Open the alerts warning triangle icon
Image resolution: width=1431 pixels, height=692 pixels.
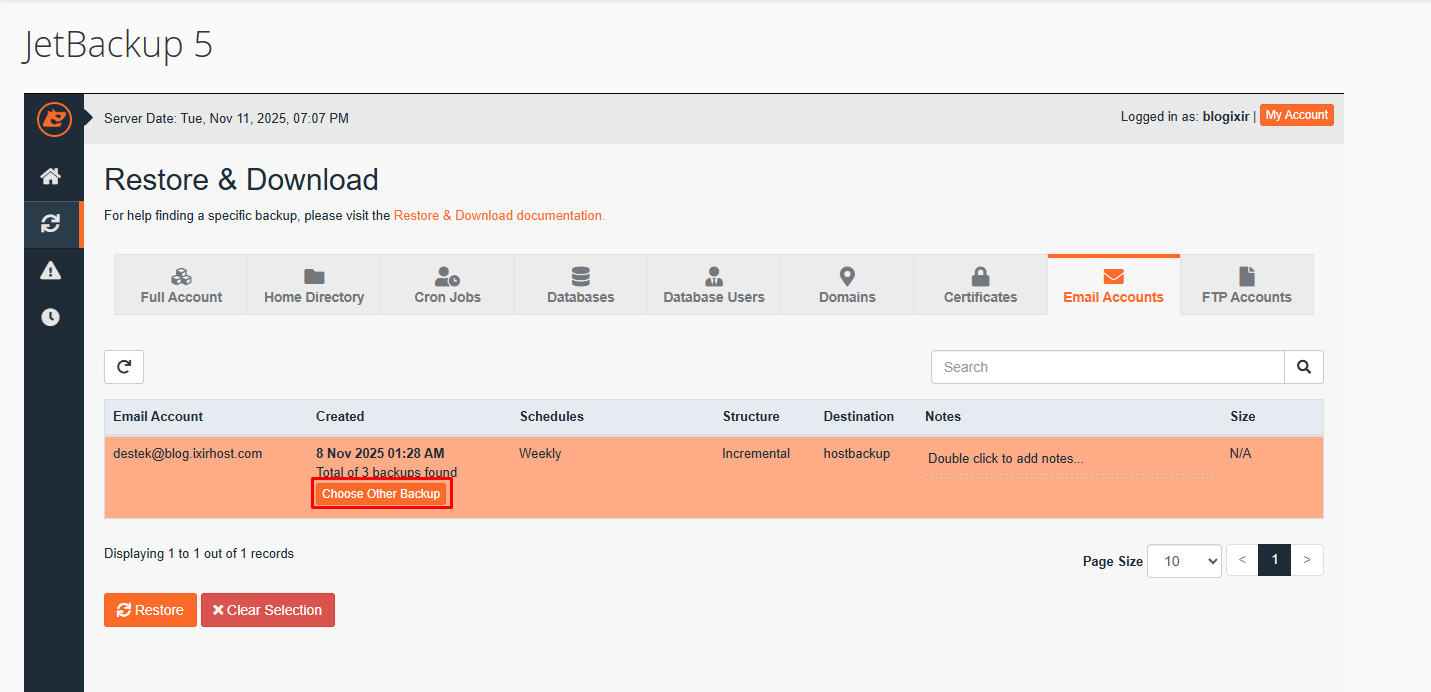[50, 270]
